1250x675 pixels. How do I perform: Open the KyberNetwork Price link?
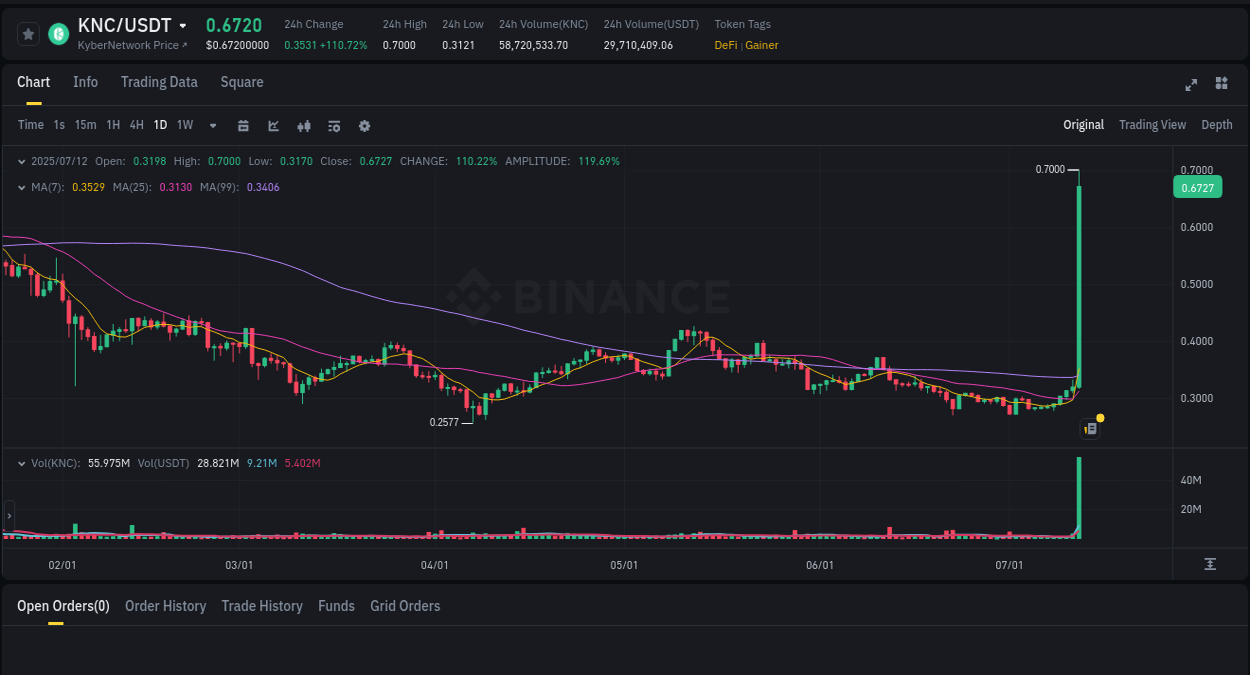[x=131, y=45]
